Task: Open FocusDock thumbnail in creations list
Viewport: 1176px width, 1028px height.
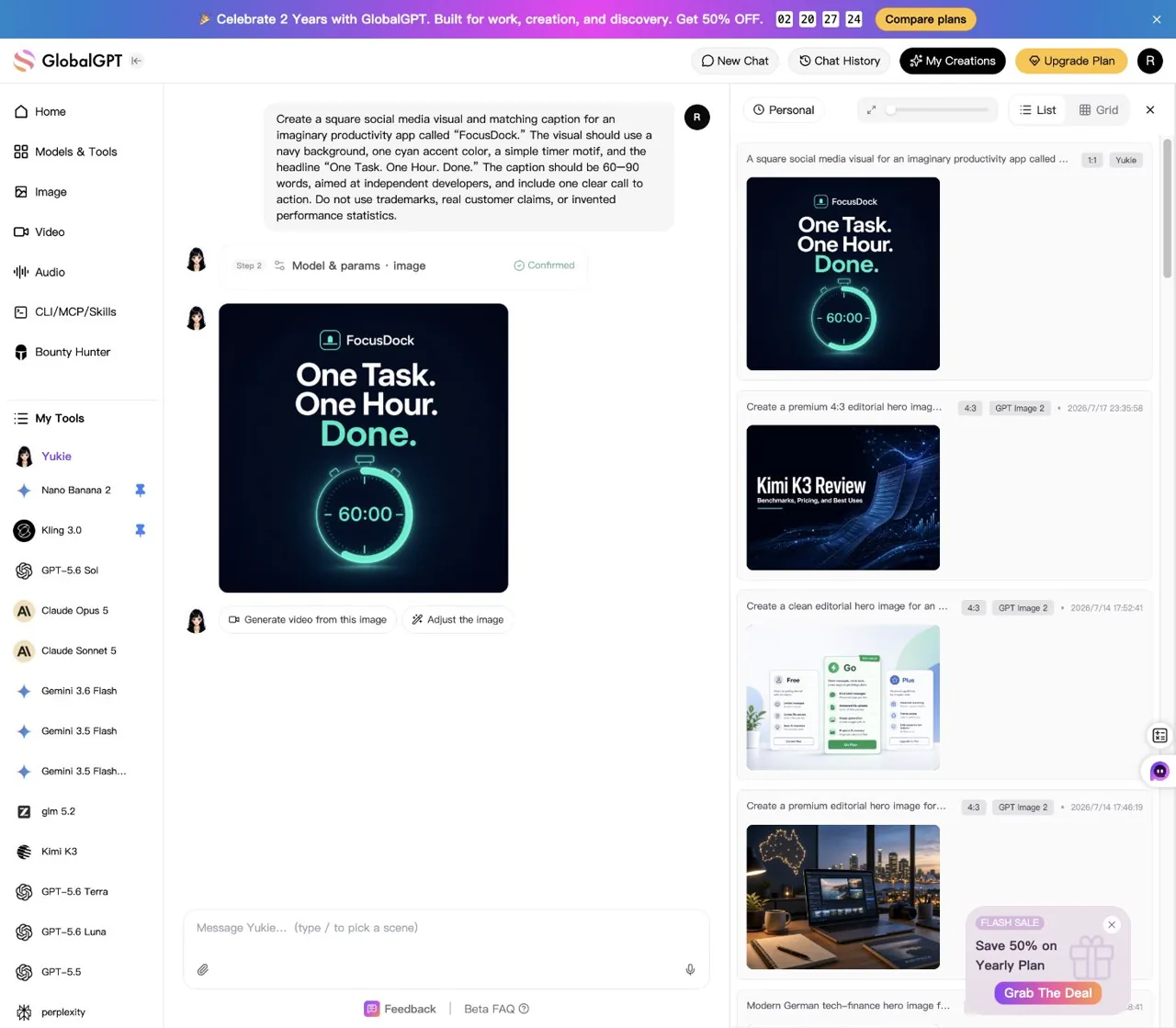Action: 842,274
